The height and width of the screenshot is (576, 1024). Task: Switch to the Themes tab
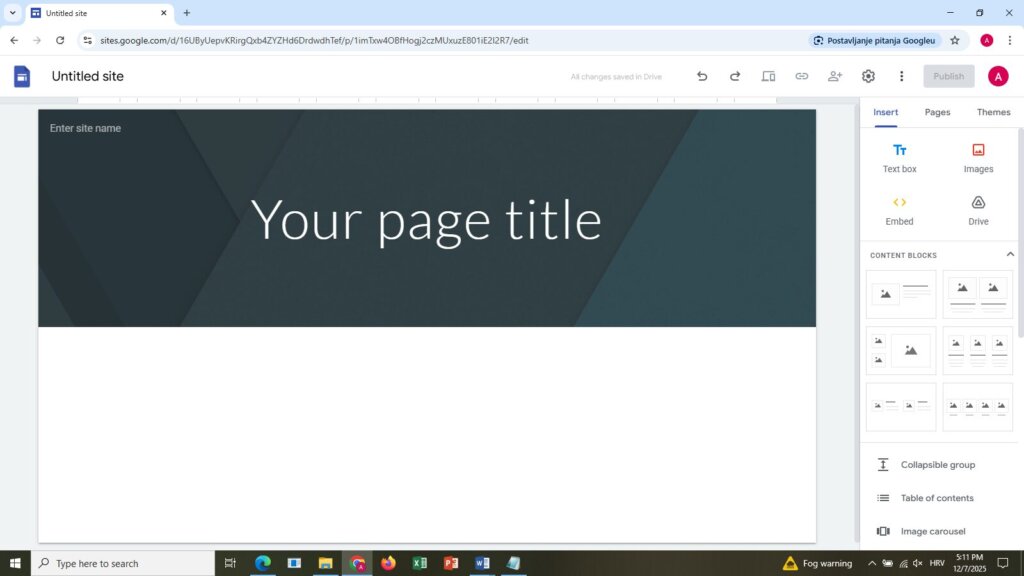click(993, 112)
